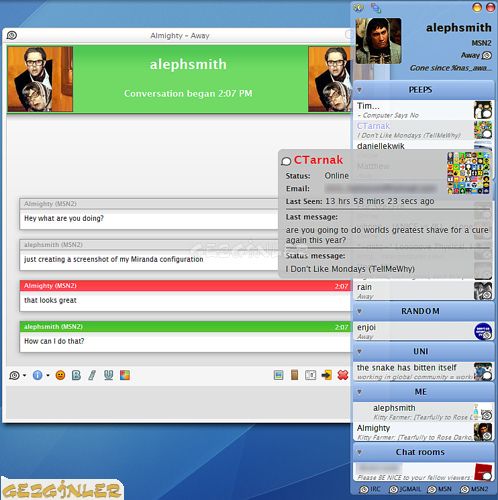Select the Tim... contact

click(423, 110)
